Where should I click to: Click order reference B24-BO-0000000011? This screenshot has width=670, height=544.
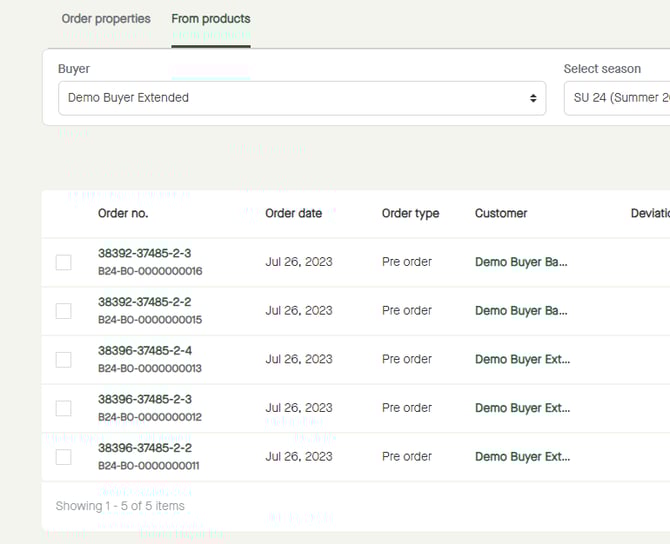[149, 466]
